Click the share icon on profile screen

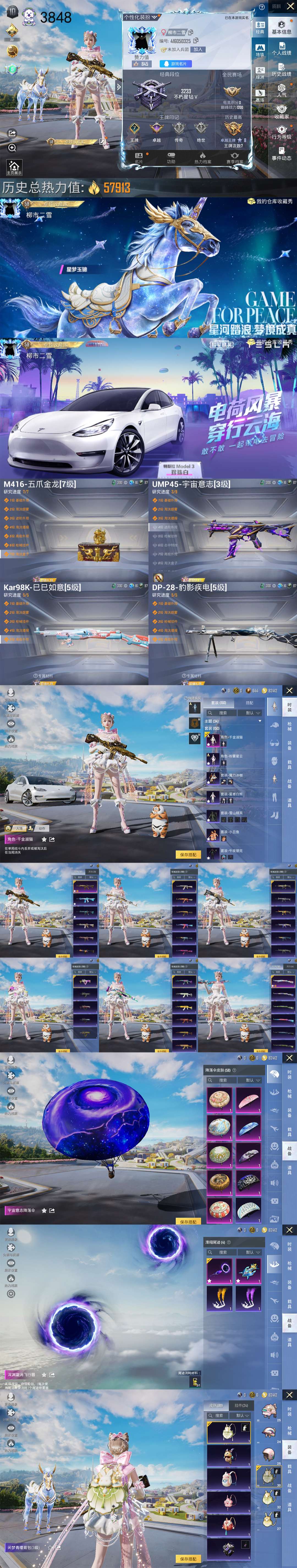12,133
